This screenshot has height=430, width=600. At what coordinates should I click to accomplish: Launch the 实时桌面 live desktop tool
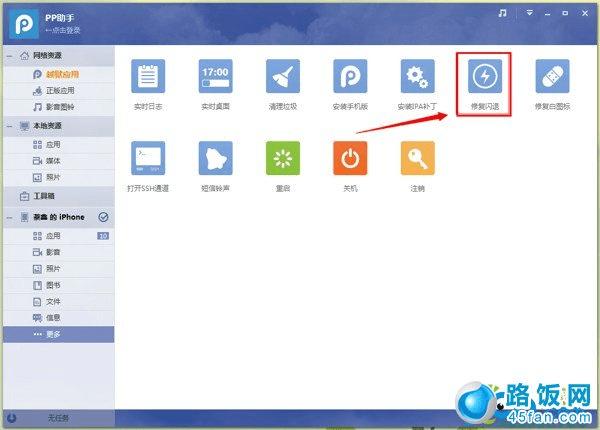point(215,76)
